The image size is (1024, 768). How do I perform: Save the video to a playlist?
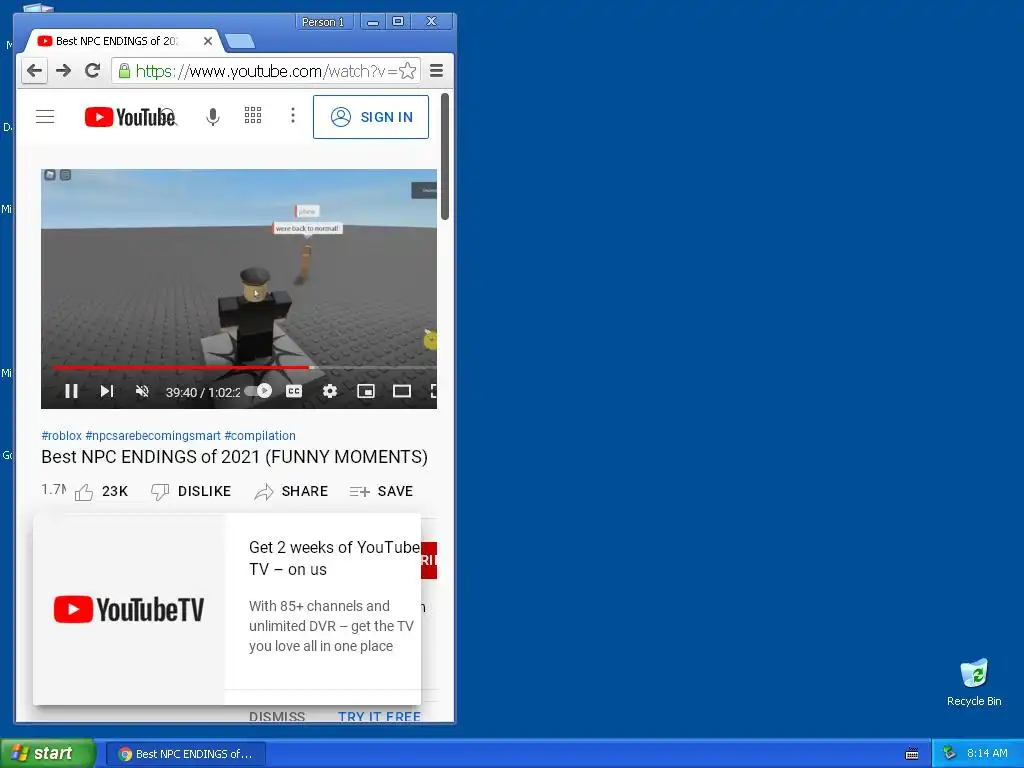(x=381, y=491)
